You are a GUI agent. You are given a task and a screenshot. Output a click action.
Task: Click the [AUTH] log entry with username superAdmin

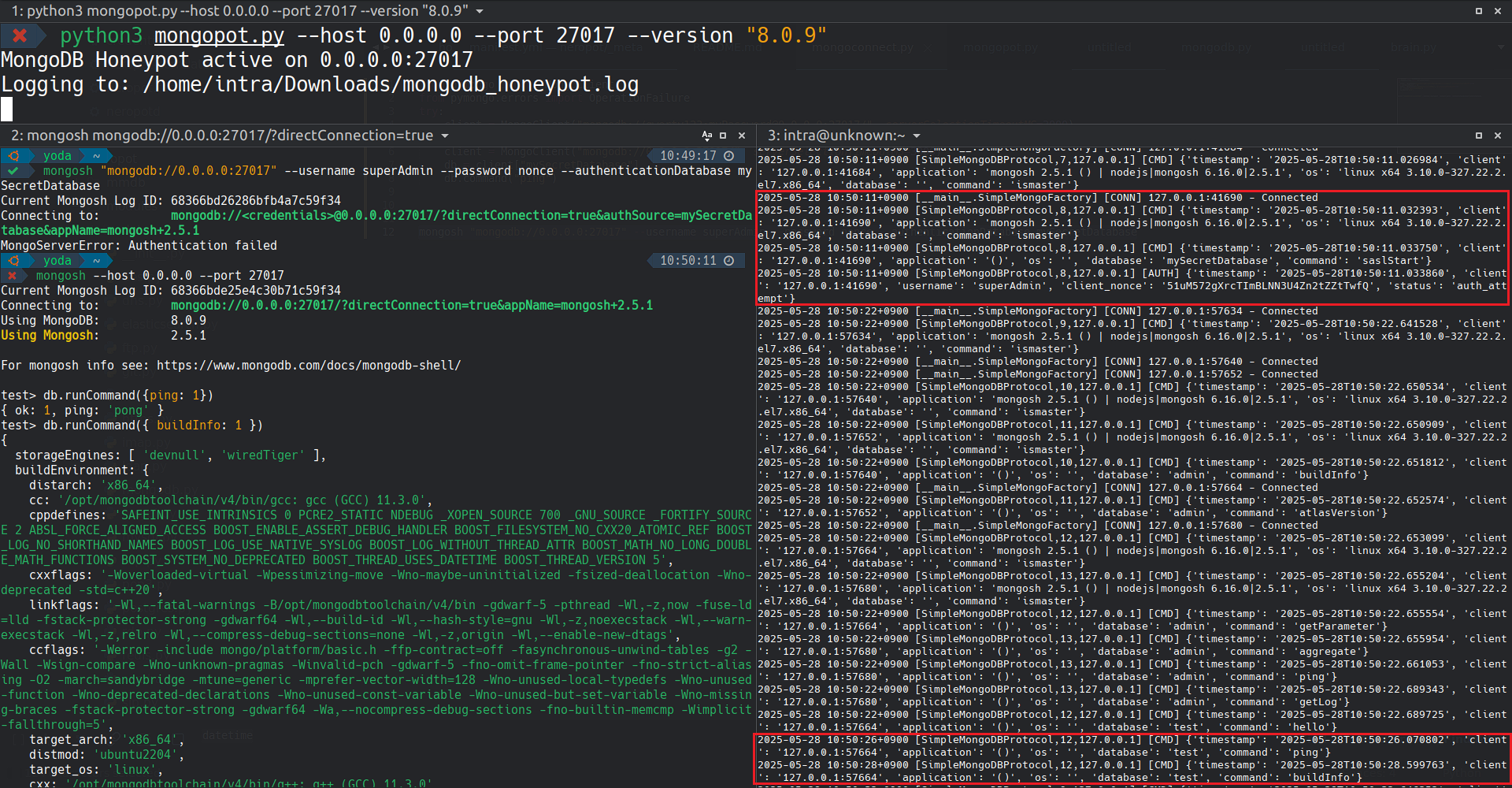[x=1132, y=286]
